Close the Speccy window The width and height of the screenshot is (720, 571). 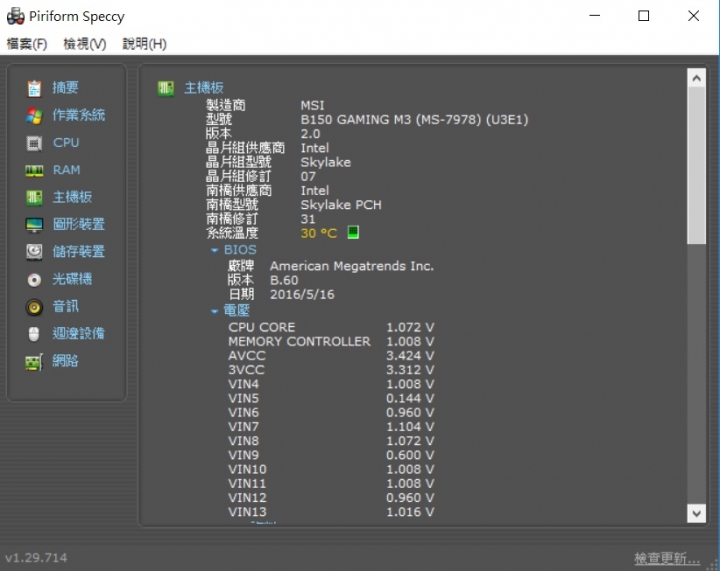[x=693, y=16]
